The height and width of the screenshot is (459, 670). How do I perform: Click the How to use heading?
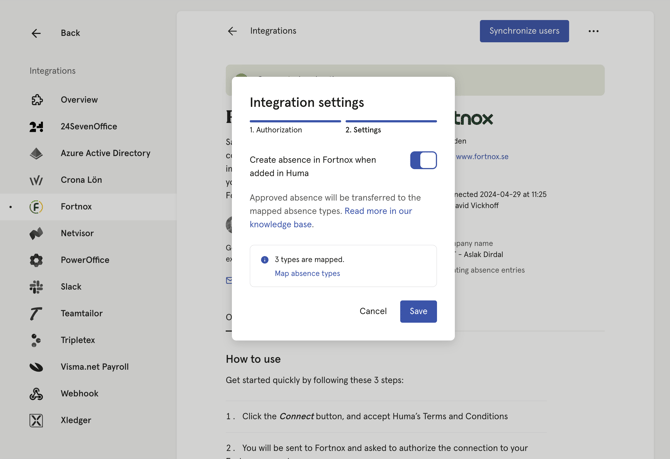click(253, 359)
